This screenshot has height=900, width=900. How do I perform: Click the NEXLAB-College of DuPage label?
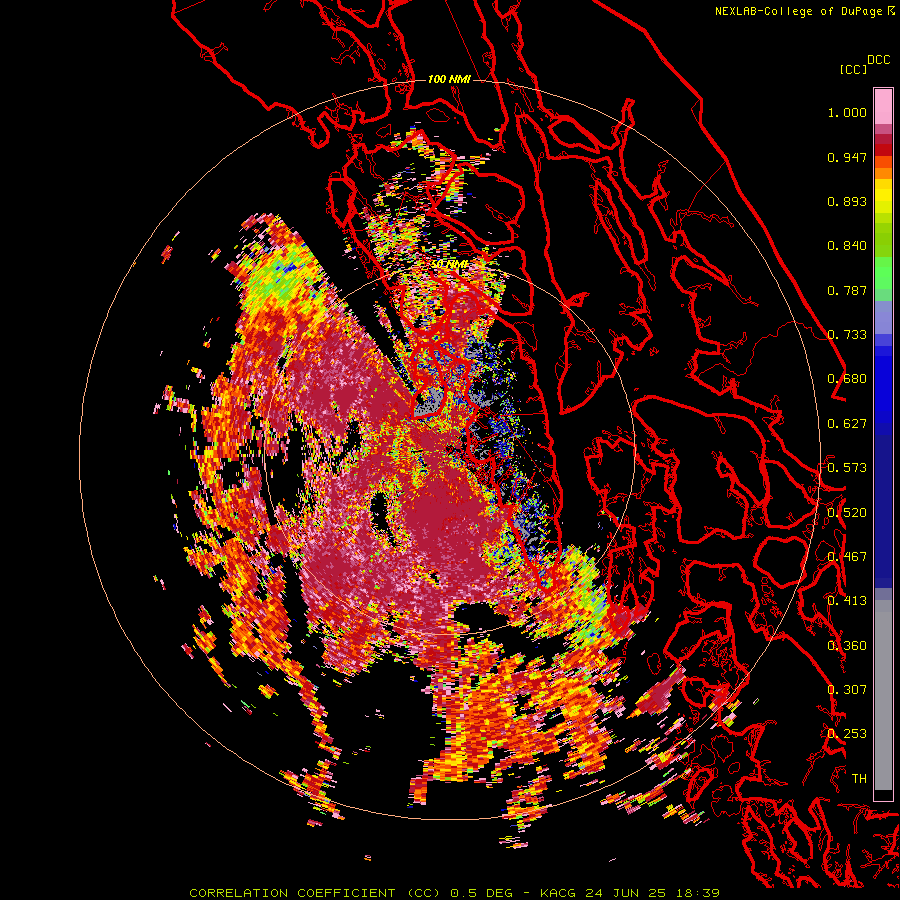[801, 11]
